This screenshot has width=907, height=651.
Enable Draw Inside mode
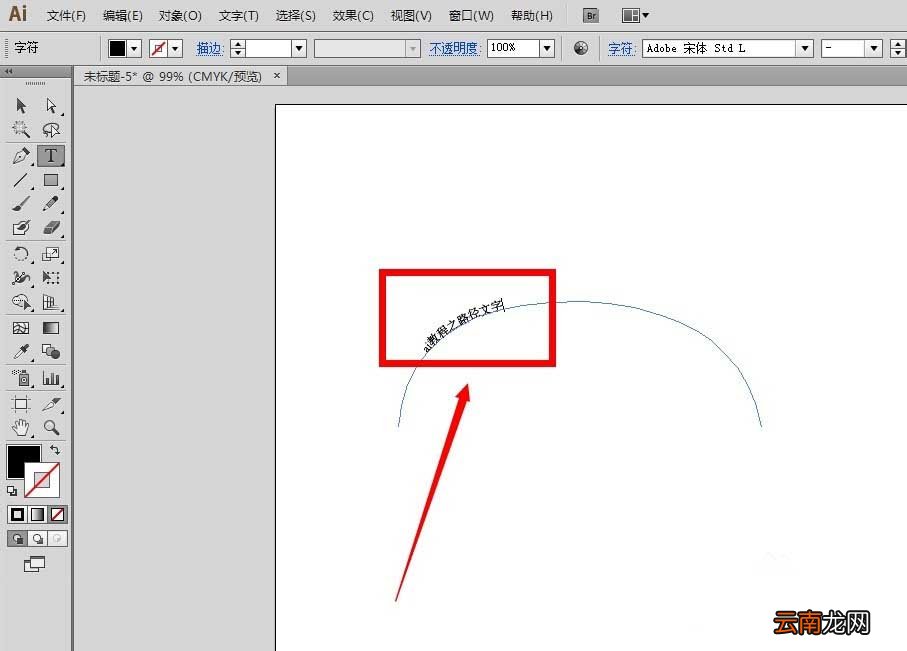(x=57, y=539)
